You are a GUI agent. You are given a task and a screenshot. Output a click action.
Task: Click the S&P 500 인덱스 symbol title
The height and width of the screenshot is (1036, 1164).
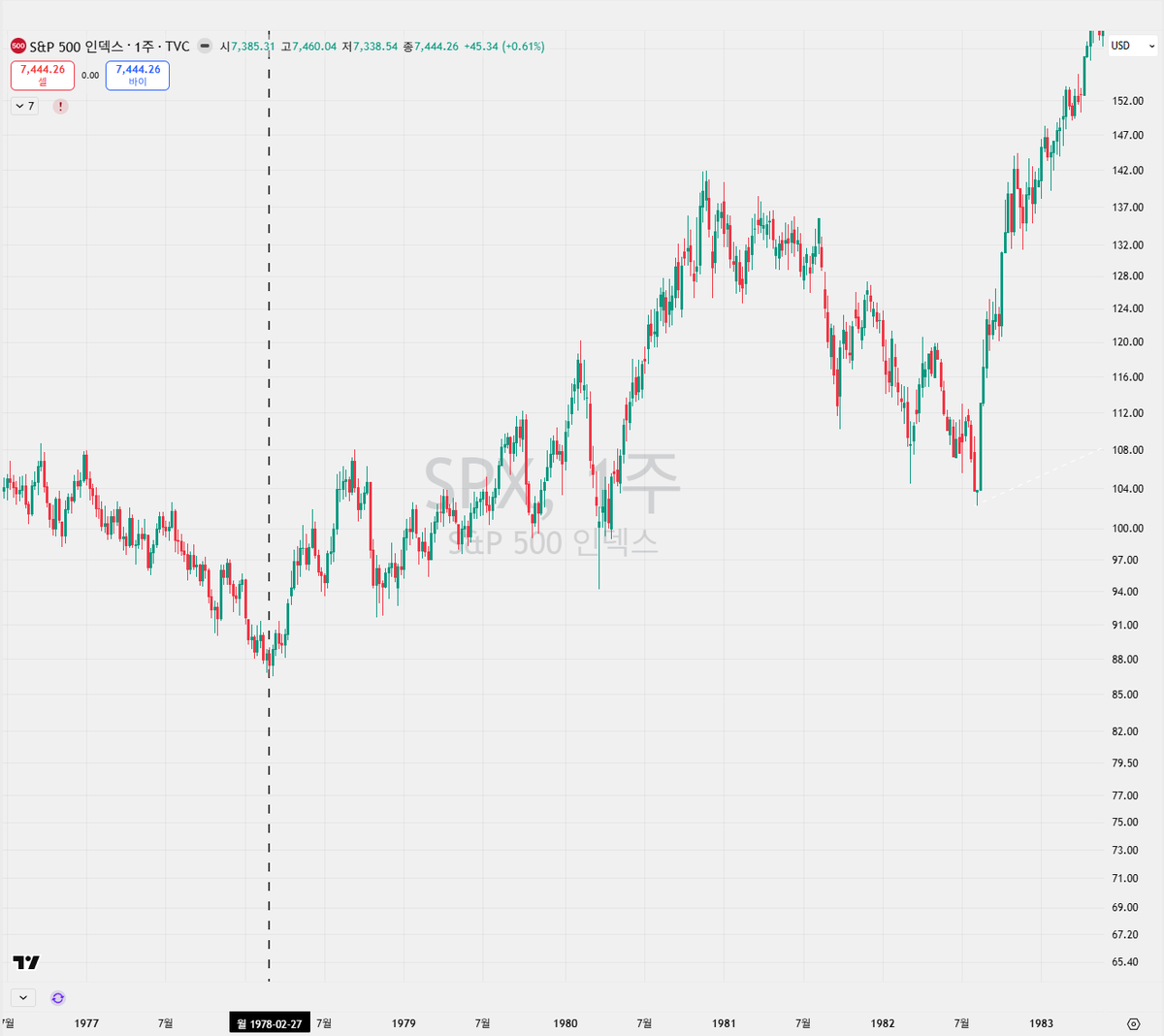tap(77, 47)
